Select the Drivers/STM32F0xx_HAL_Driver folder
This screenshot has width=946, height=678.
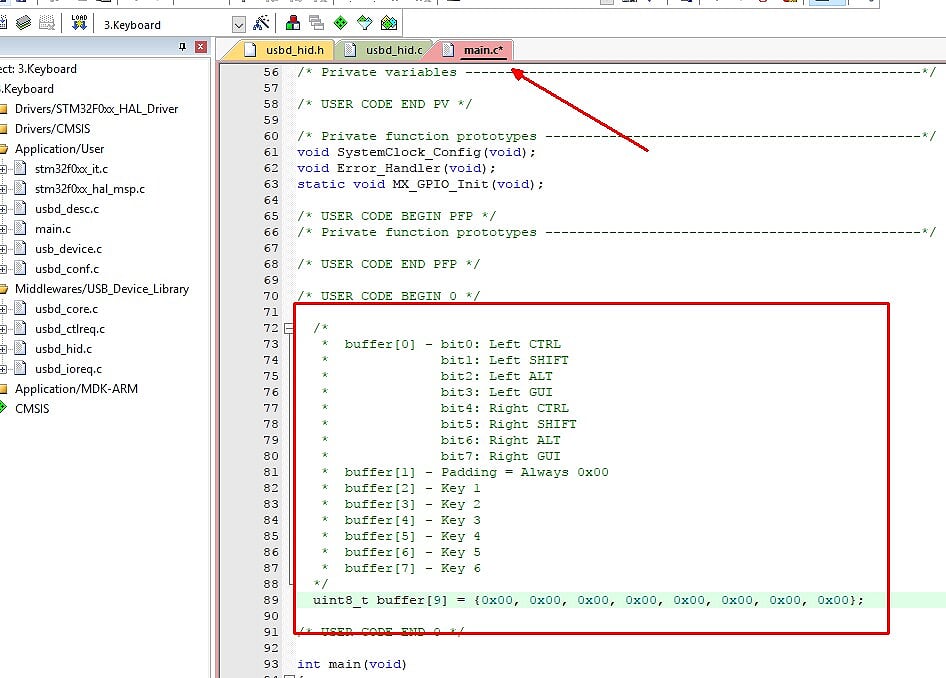pos(96,109)
